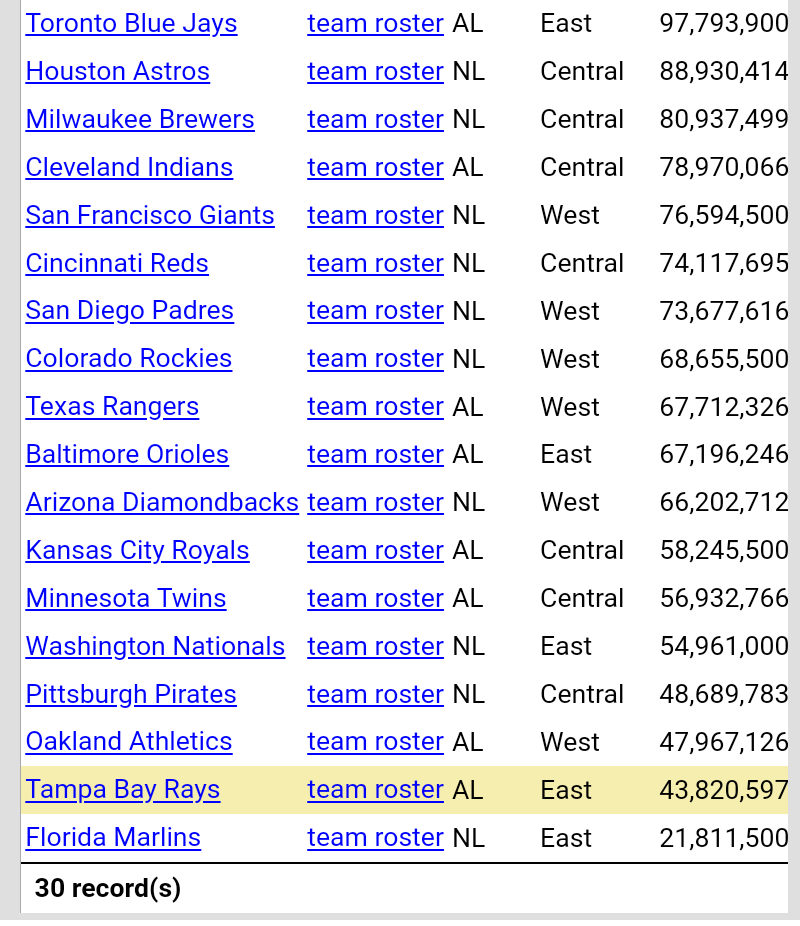Click the Minnesota Twins link

coord(126,598)
